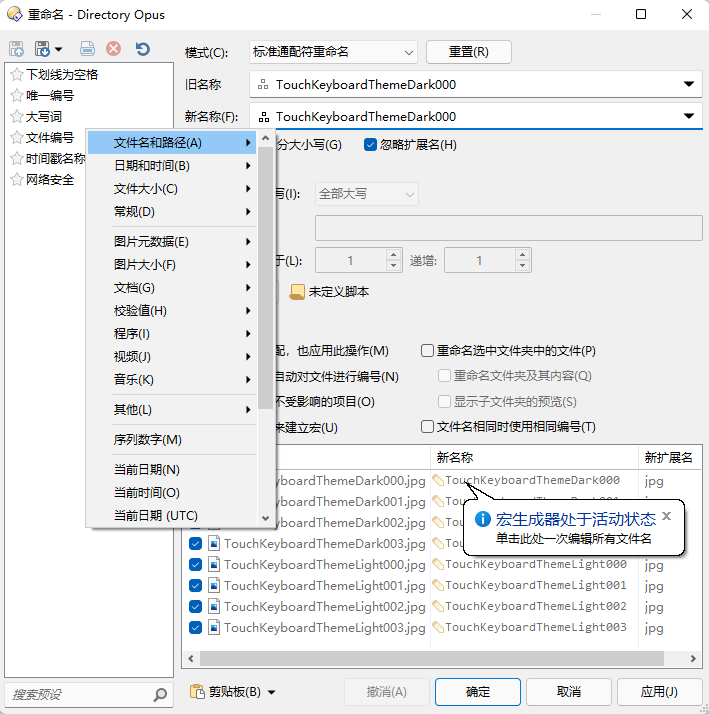
Task: Choose 序列数字(M) menu entry
Action: pos(172,440)
